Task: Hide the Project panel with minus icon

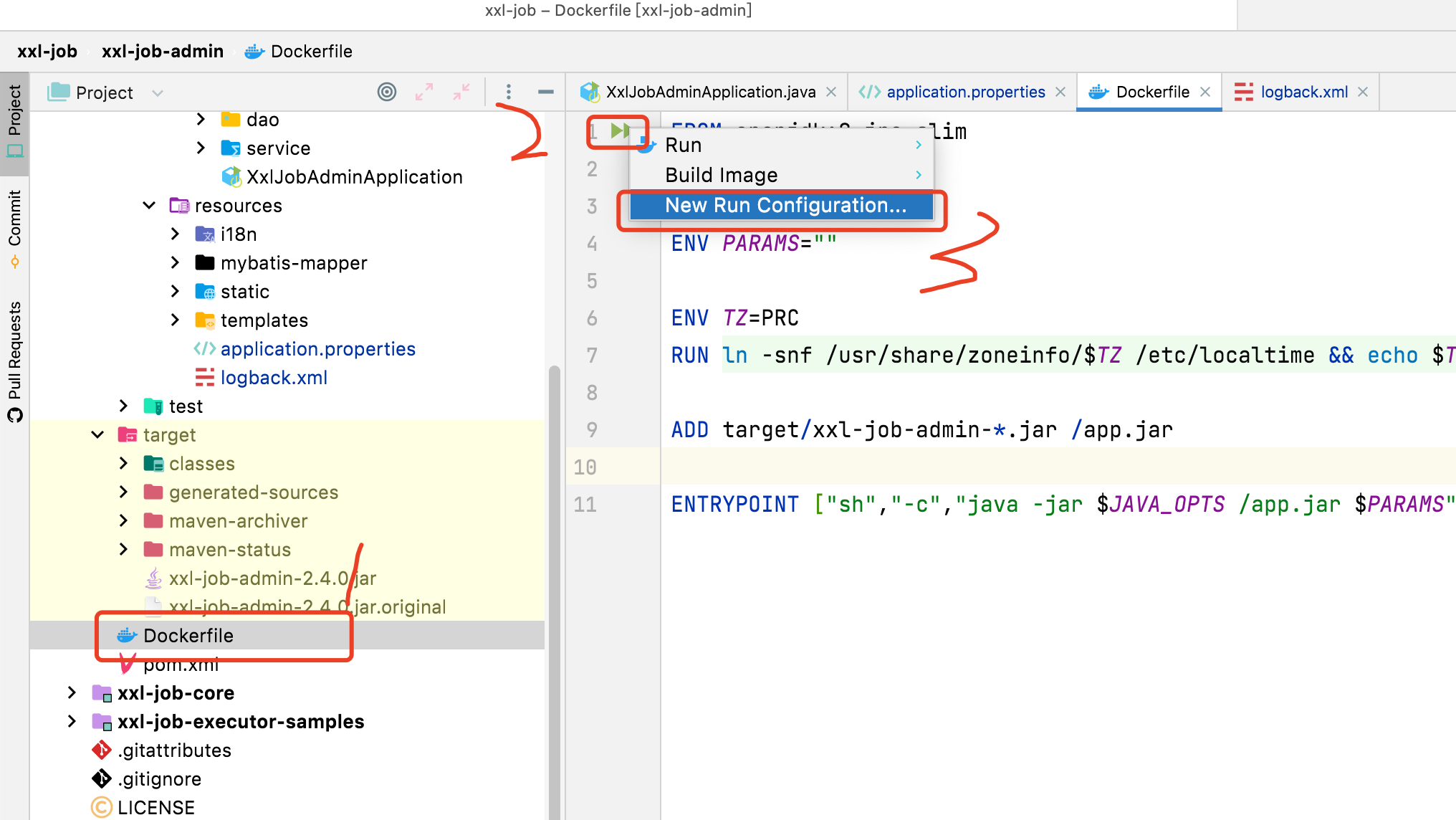Action: tap(546, 92)
